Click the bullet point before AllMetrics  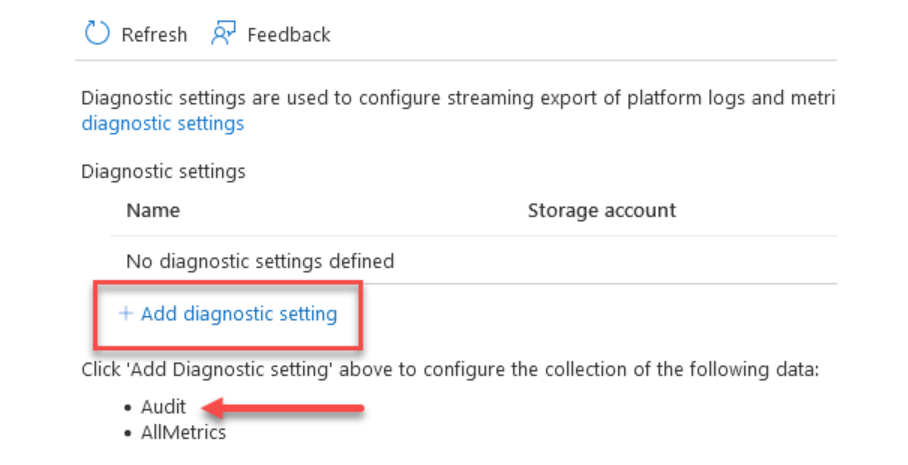tap(130, 434)
